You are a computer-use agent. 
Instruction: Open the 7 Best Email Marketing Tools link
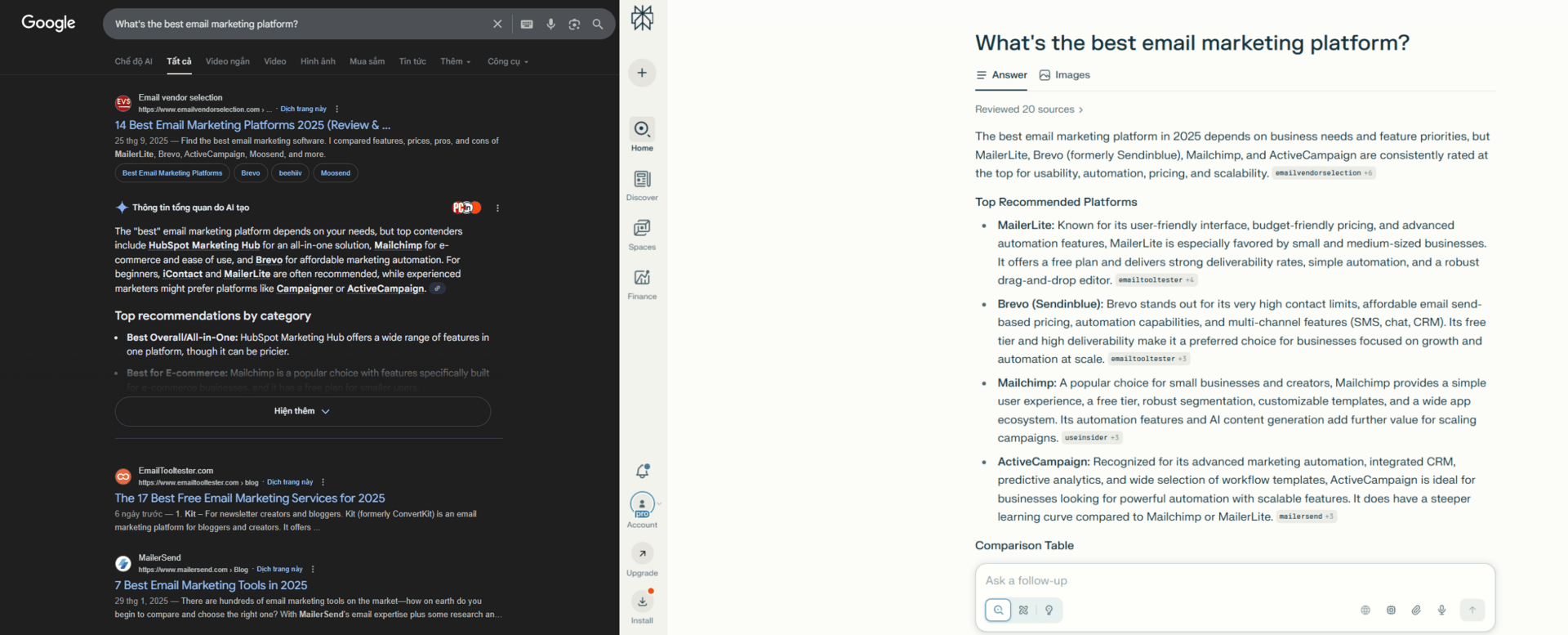[x=211, y=585]
